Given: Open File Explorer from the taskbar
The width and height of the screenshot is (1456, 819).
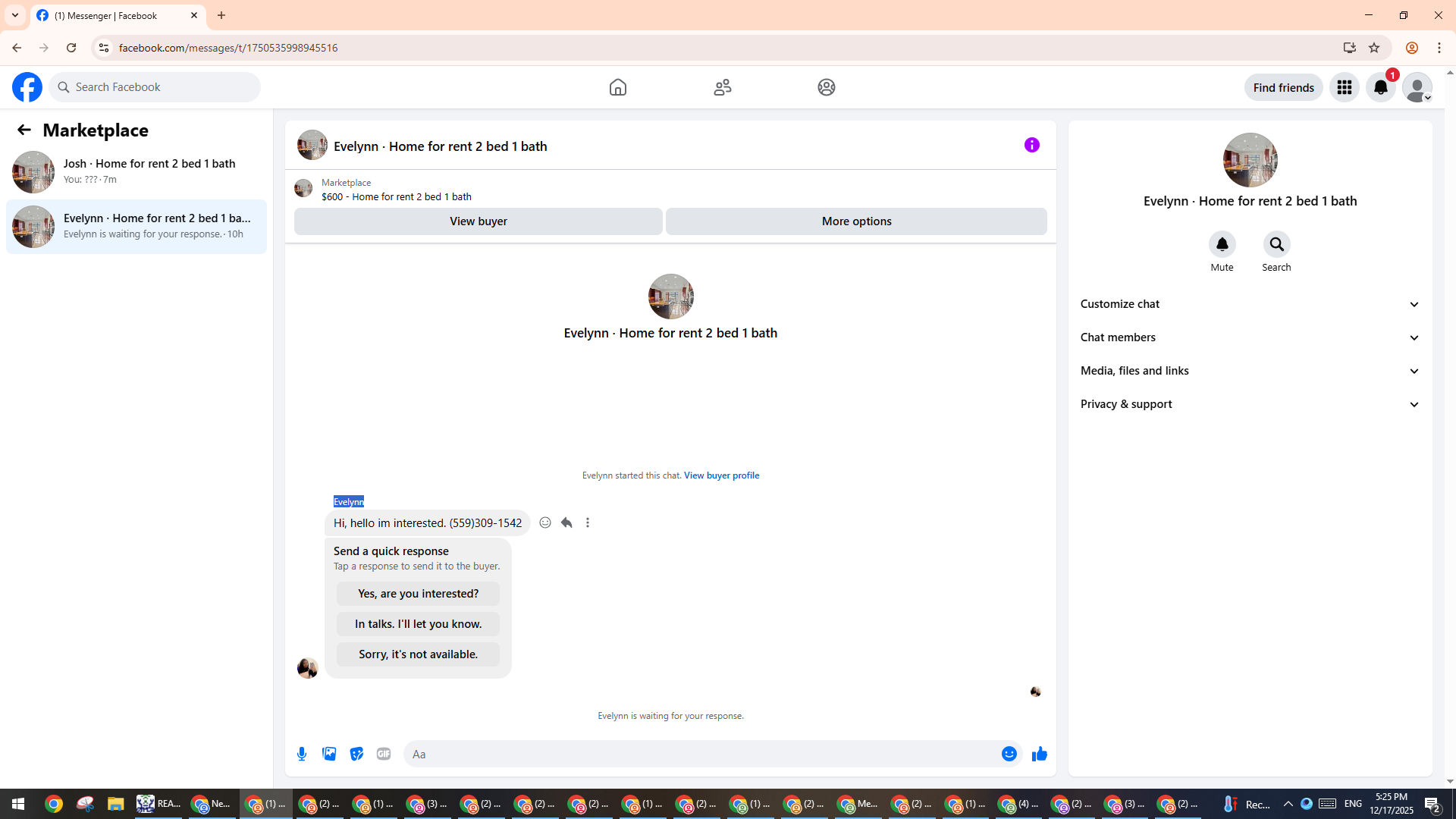Looking at the screenshot, I should 115,804.
